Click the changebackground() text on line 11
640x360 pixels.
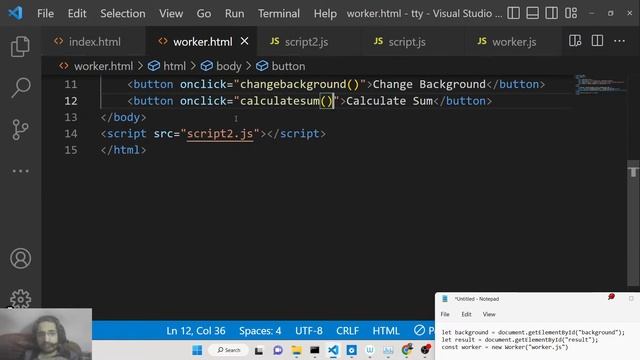pos(300,84)
